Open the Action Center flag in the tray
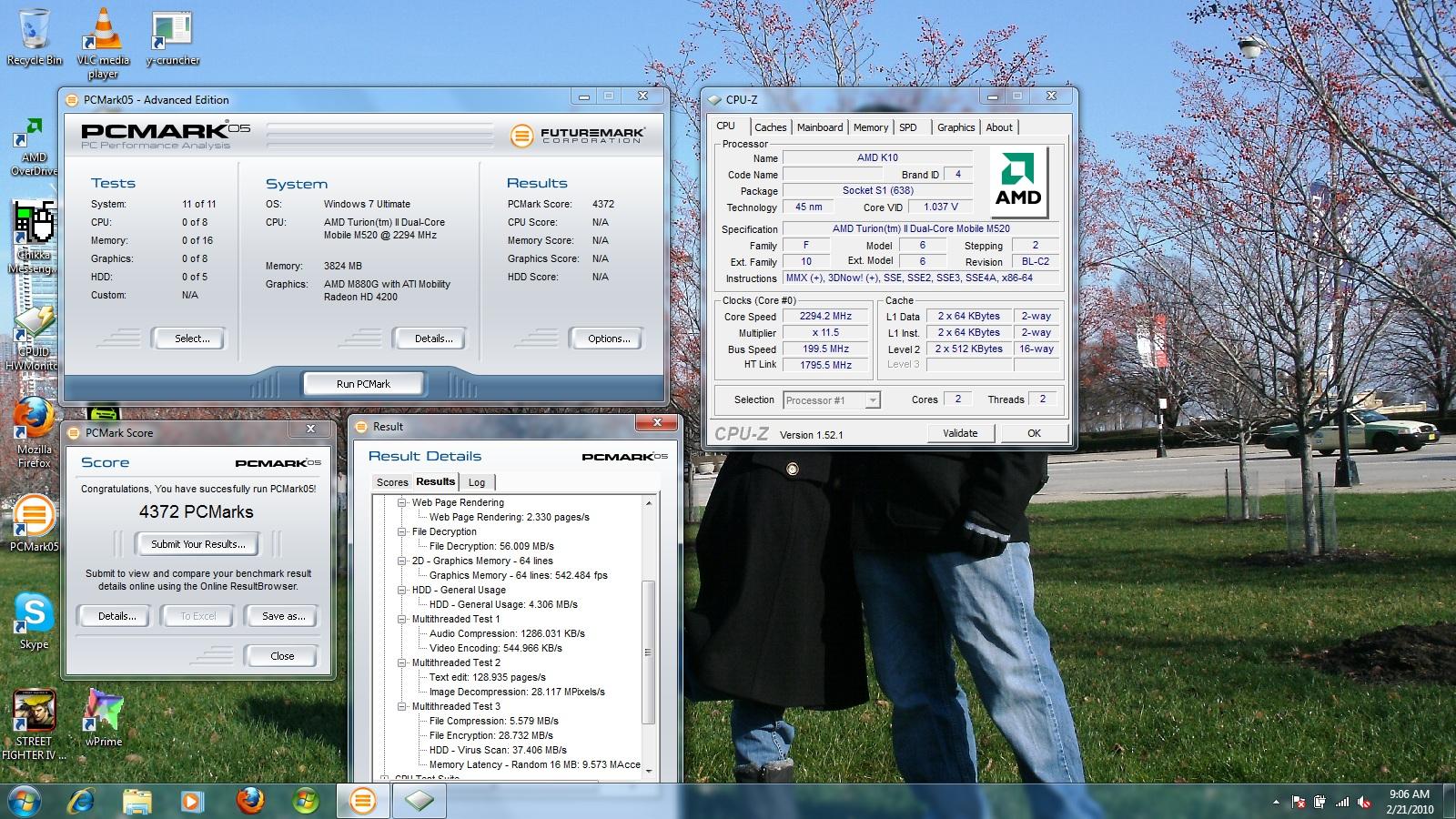Image resolution: width=1456 pixels, height=819 pixels. [1299, 802]
